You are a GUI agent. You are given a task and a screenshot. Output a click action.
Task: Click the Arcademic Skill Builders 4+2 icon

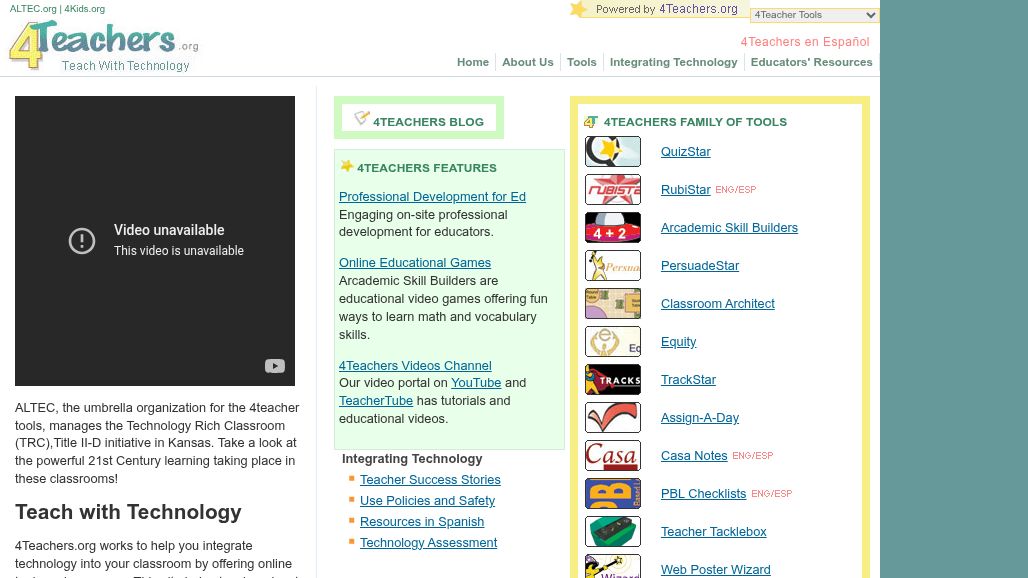612,227
